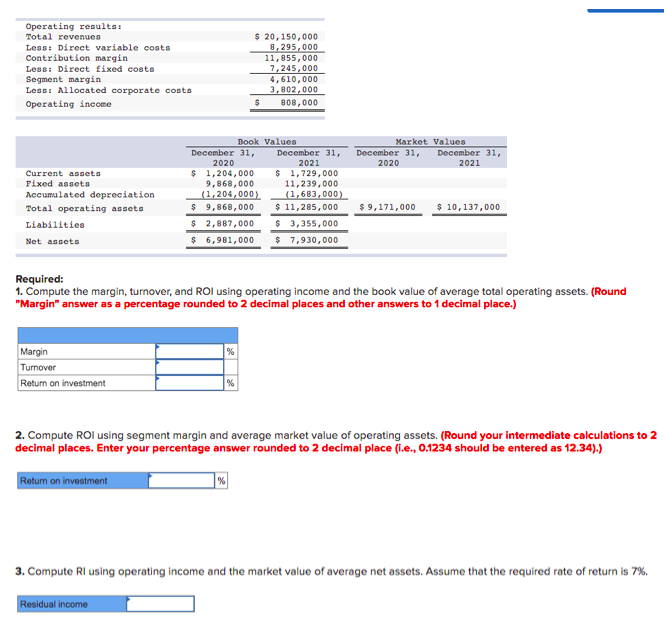Click the 2020 Liabilities value $2,887,000

coord(222,224)
